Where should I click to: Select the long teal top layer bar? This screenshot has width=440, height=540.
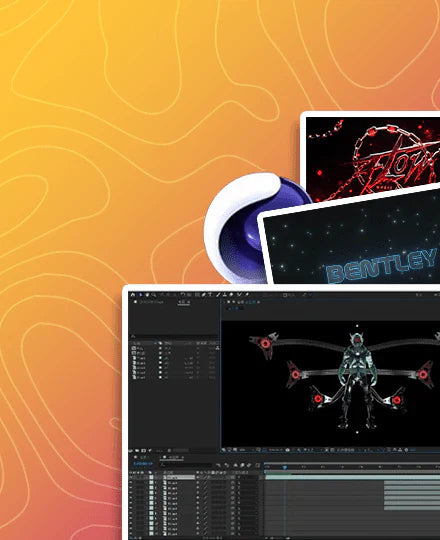click(x=353, y=477)
